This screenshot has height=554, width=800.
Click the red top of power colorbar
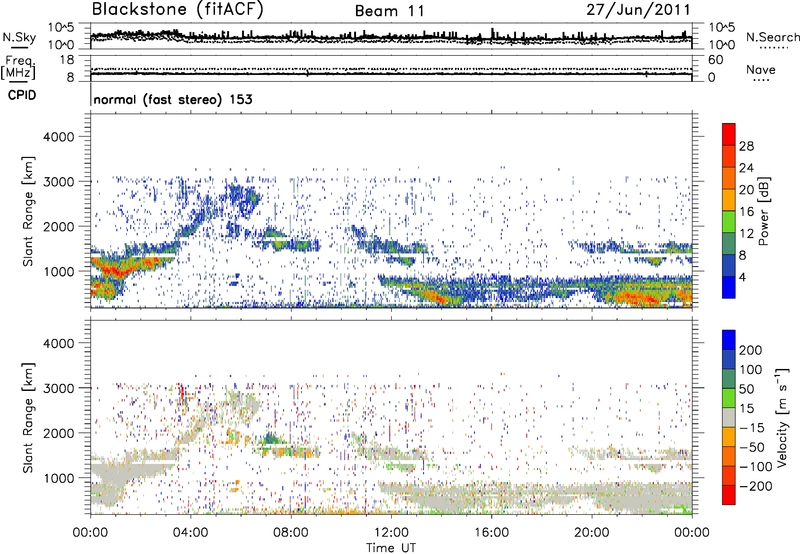point(729,134)
